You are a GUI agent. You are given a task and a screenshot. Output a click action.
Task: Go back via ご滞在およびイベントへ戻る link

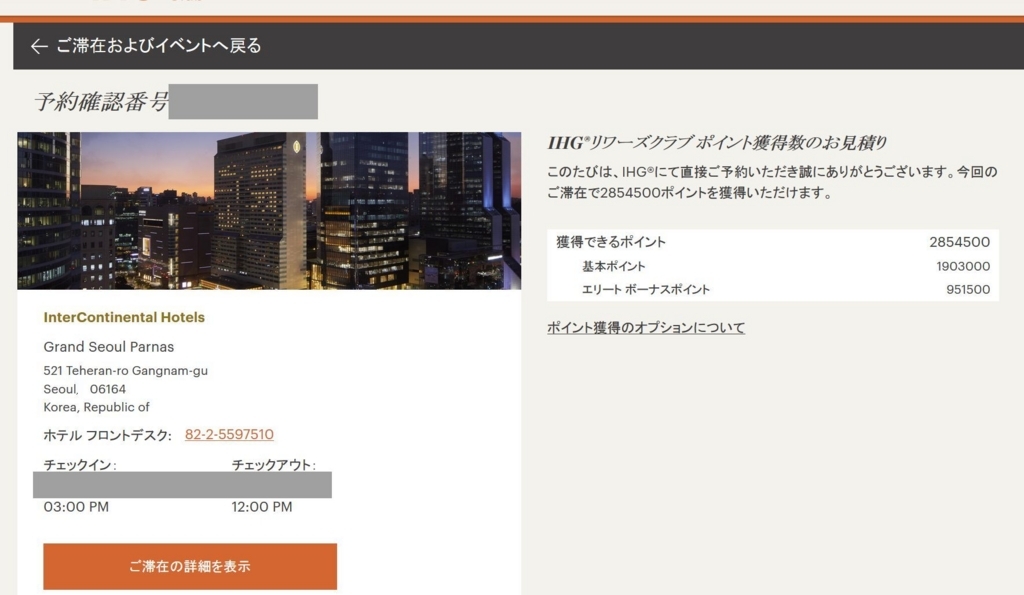tap(159, 46)
